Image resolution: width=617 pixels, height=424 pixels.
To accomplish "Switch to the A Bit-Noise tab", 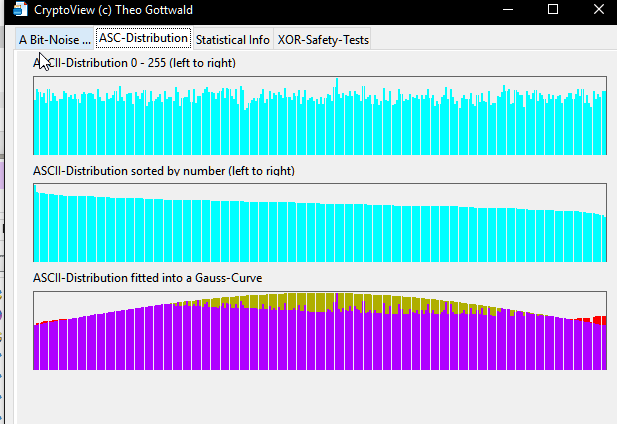I will click(54, 40).
